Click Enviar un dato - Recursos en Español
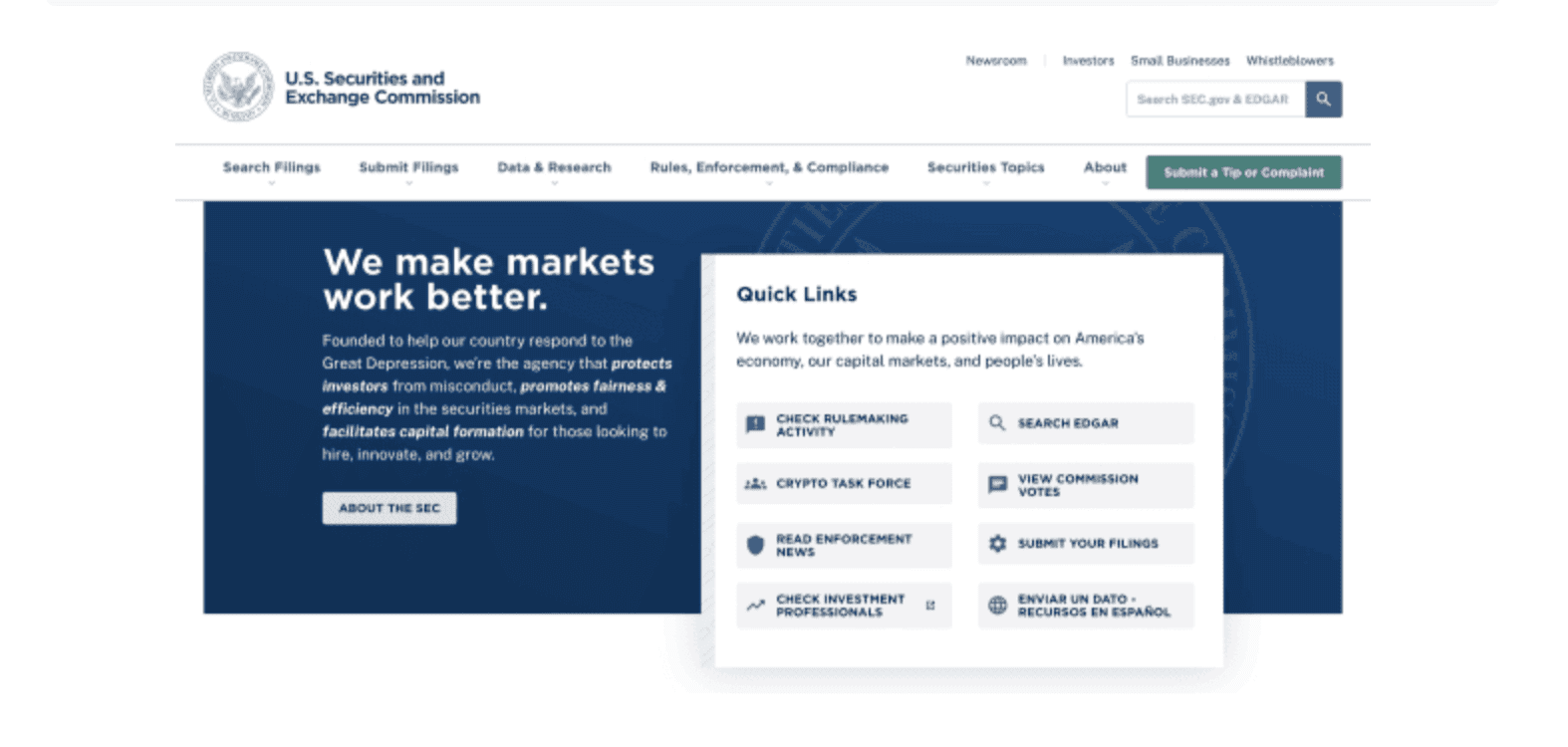The image size is (1568, 747). 1086,606
